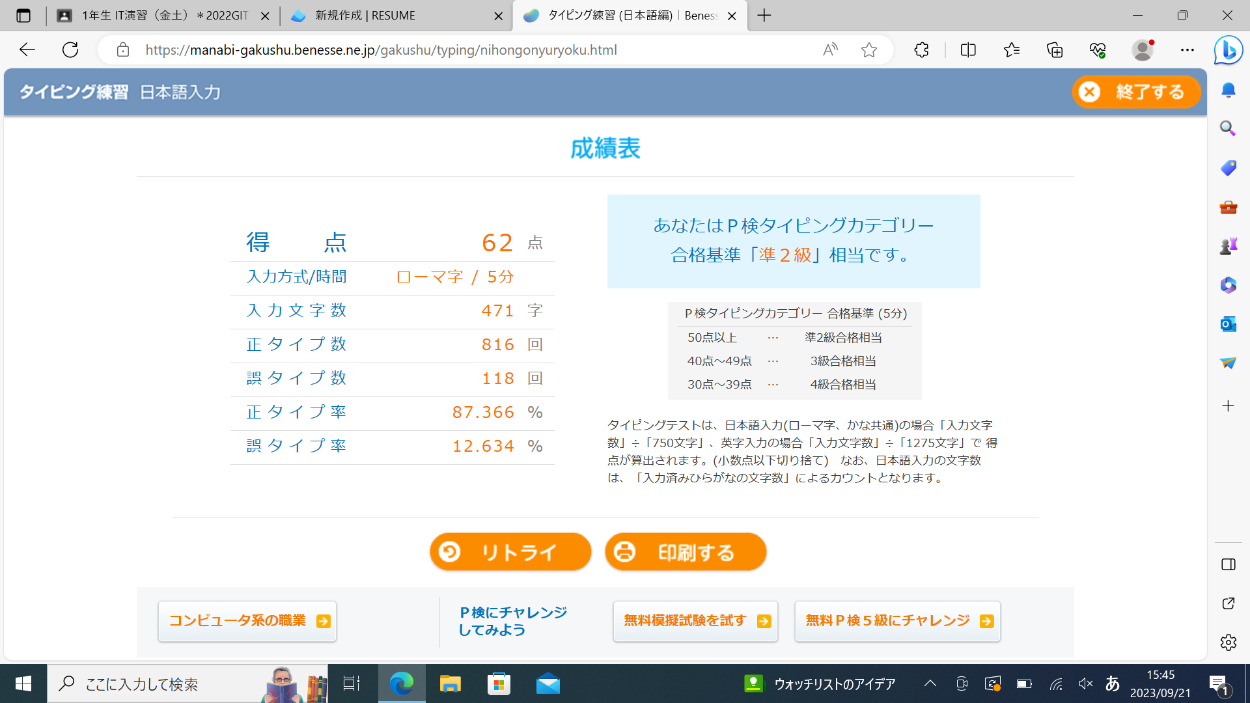Add this page to favorites
Viewport: 1250px width, 703px height.
click(x=869, y=50)
